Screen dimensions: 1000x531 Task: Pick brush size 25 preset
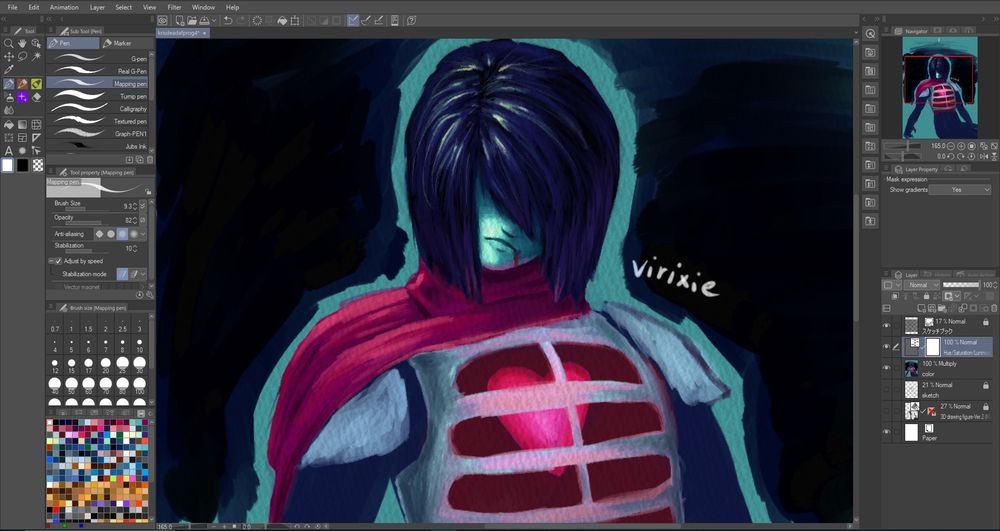point(122,365)
